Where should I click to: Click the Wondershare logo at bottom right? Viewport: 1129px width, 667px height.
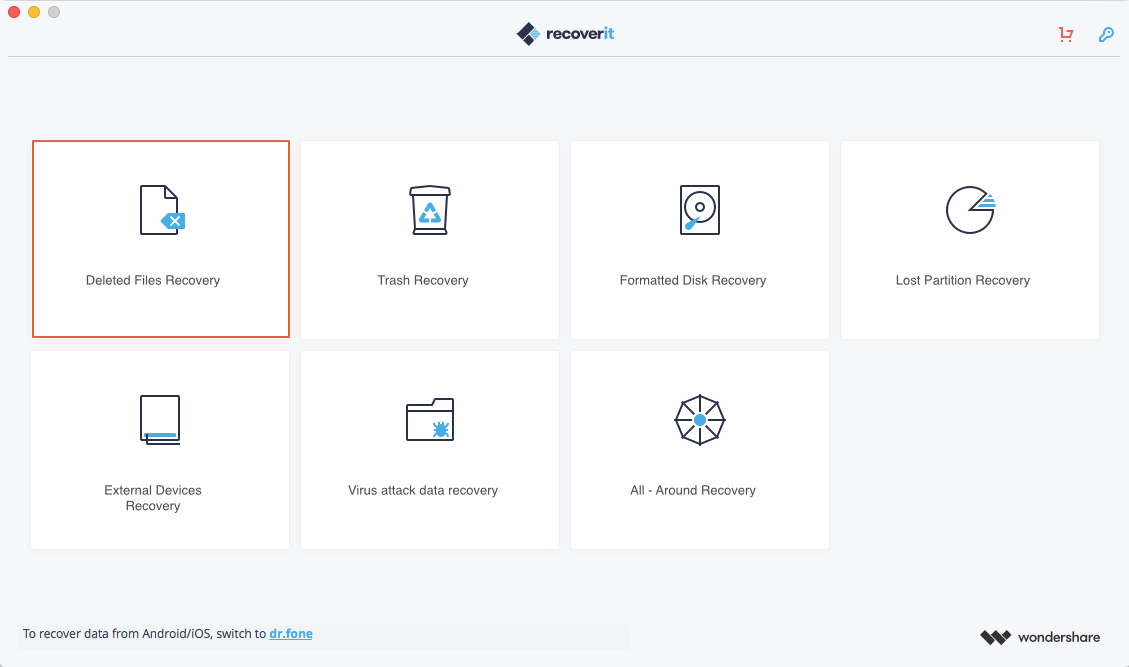pos(1040,637)
